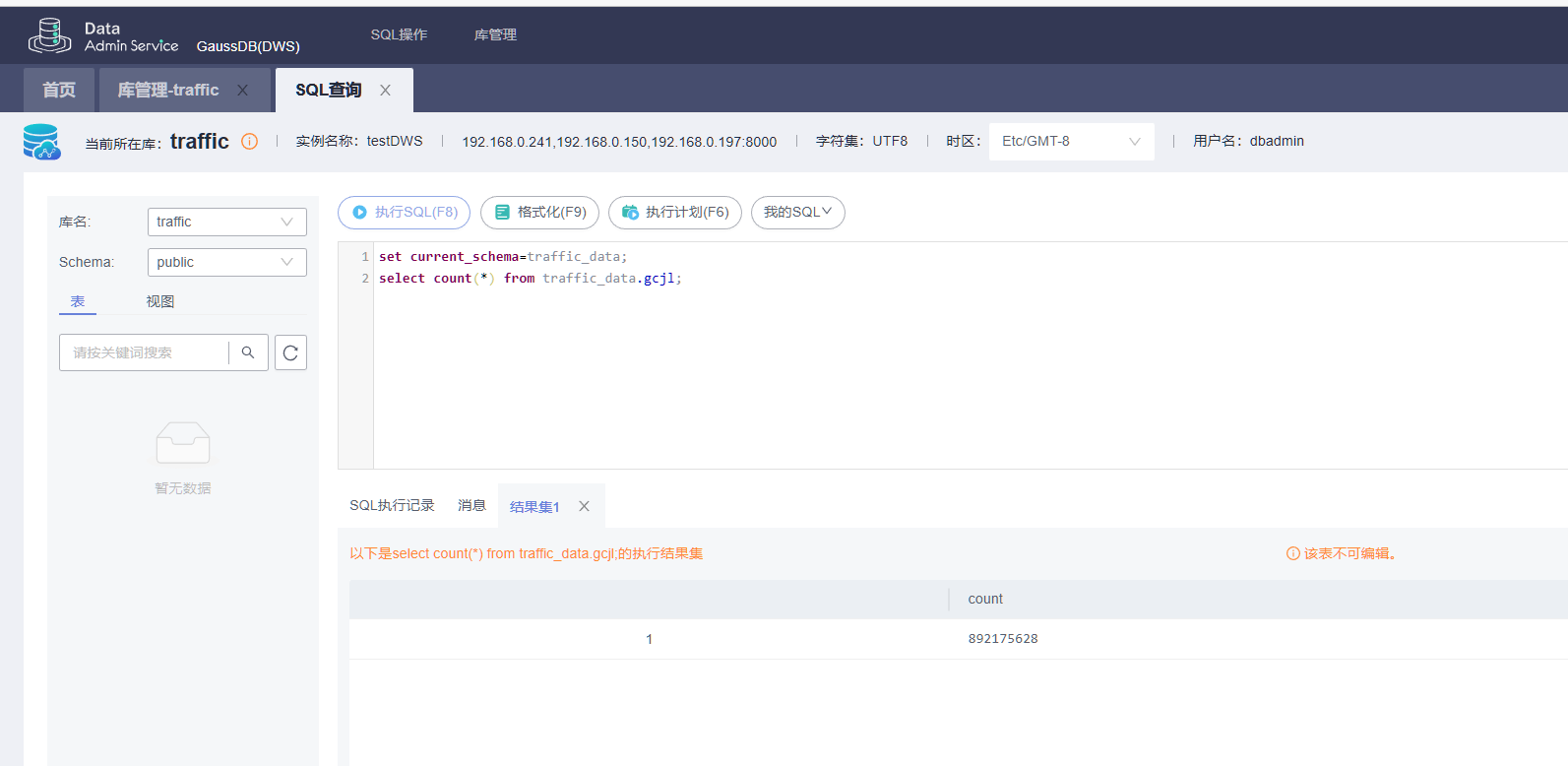Click SQL editor line 1 set current_schema
1568x766 pixels.
pyautogui.click(x=503, y=257)
